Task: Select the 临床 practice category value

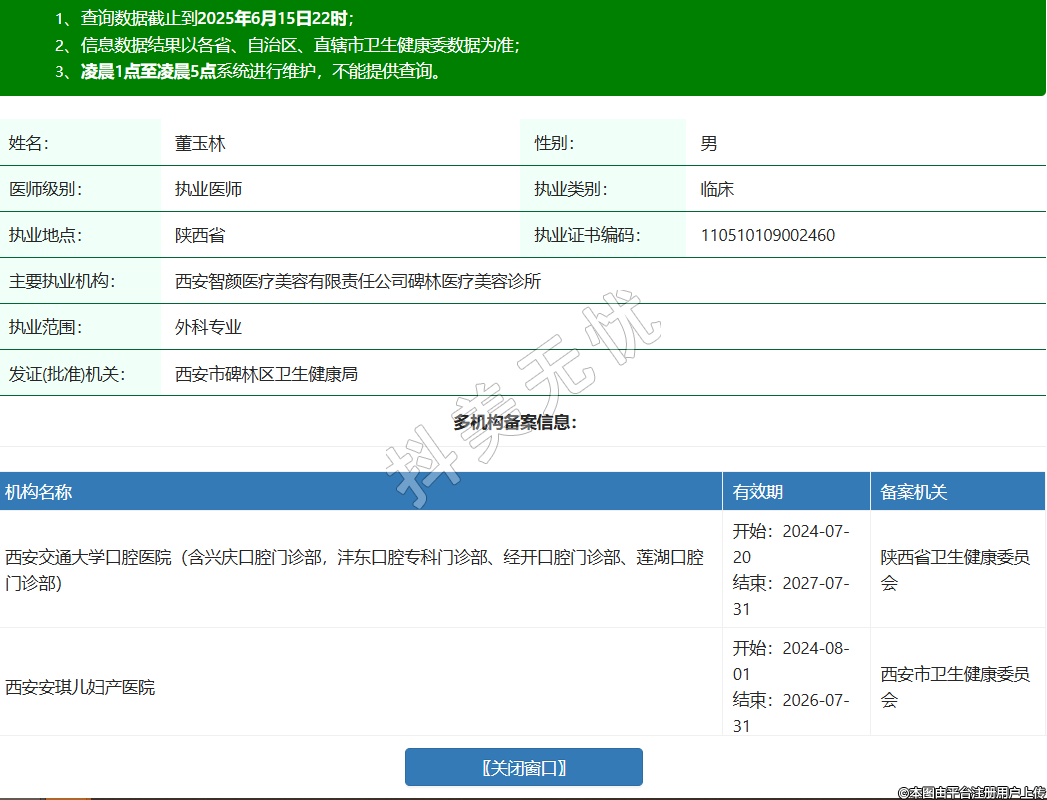Action: tap(717, 190)
